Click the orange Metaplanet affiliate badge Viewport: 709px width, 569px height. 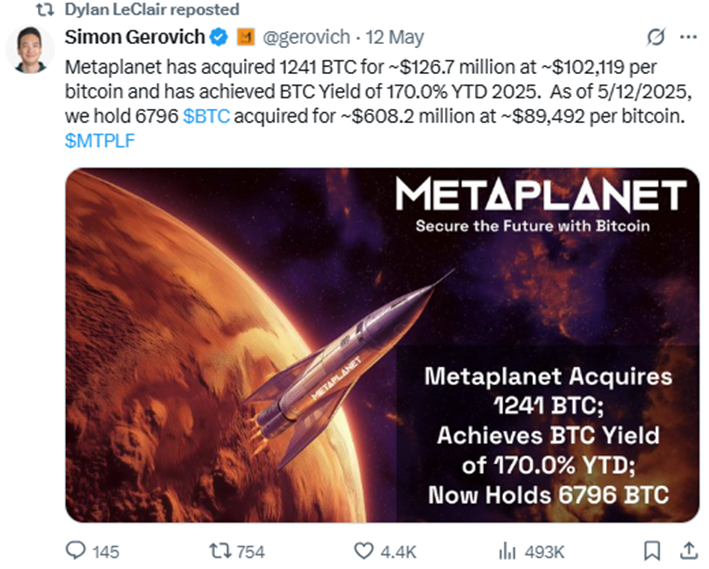[x=246, y=37]
